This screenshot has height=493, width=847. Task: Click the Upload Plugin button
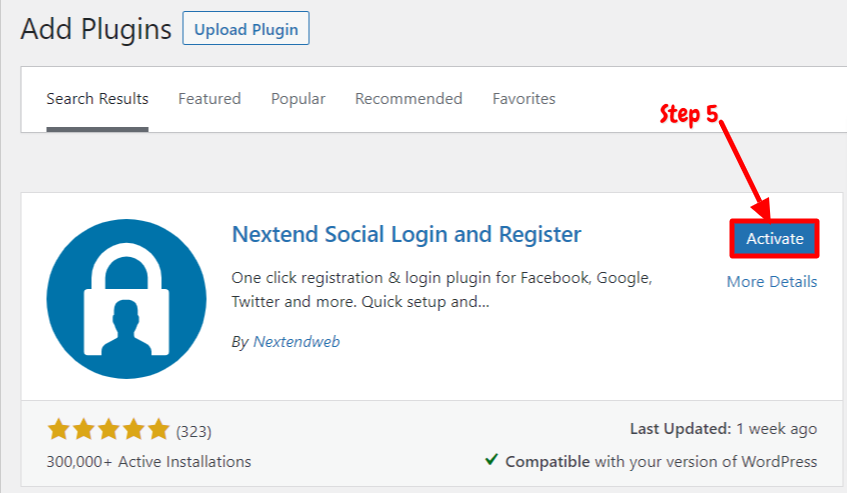pos(246,28)
